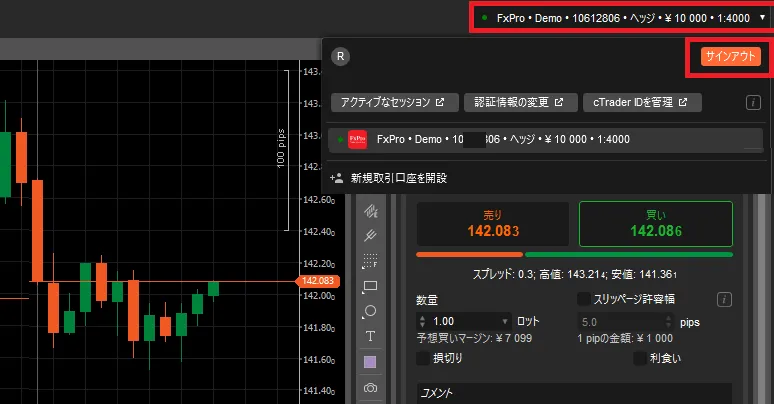The width and height of the screenshot is (774, 404).
Task: Take a chart snapshot with camera icon
Action: tap(370, 388)
